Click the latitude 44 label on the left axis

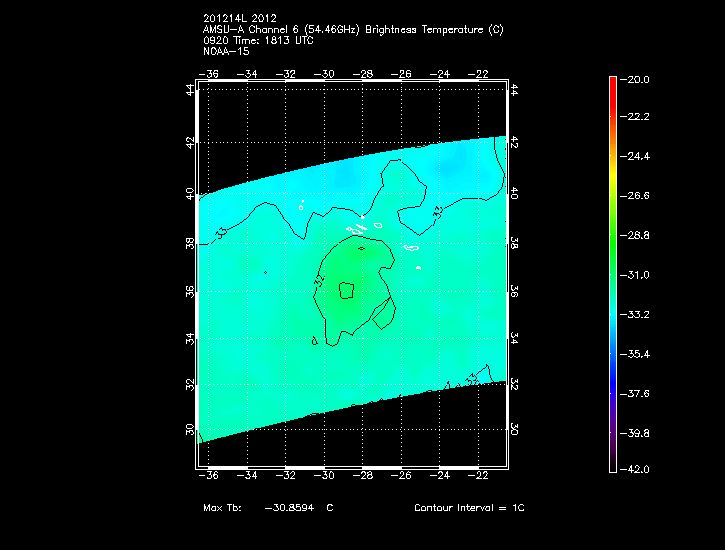point(190,89)
